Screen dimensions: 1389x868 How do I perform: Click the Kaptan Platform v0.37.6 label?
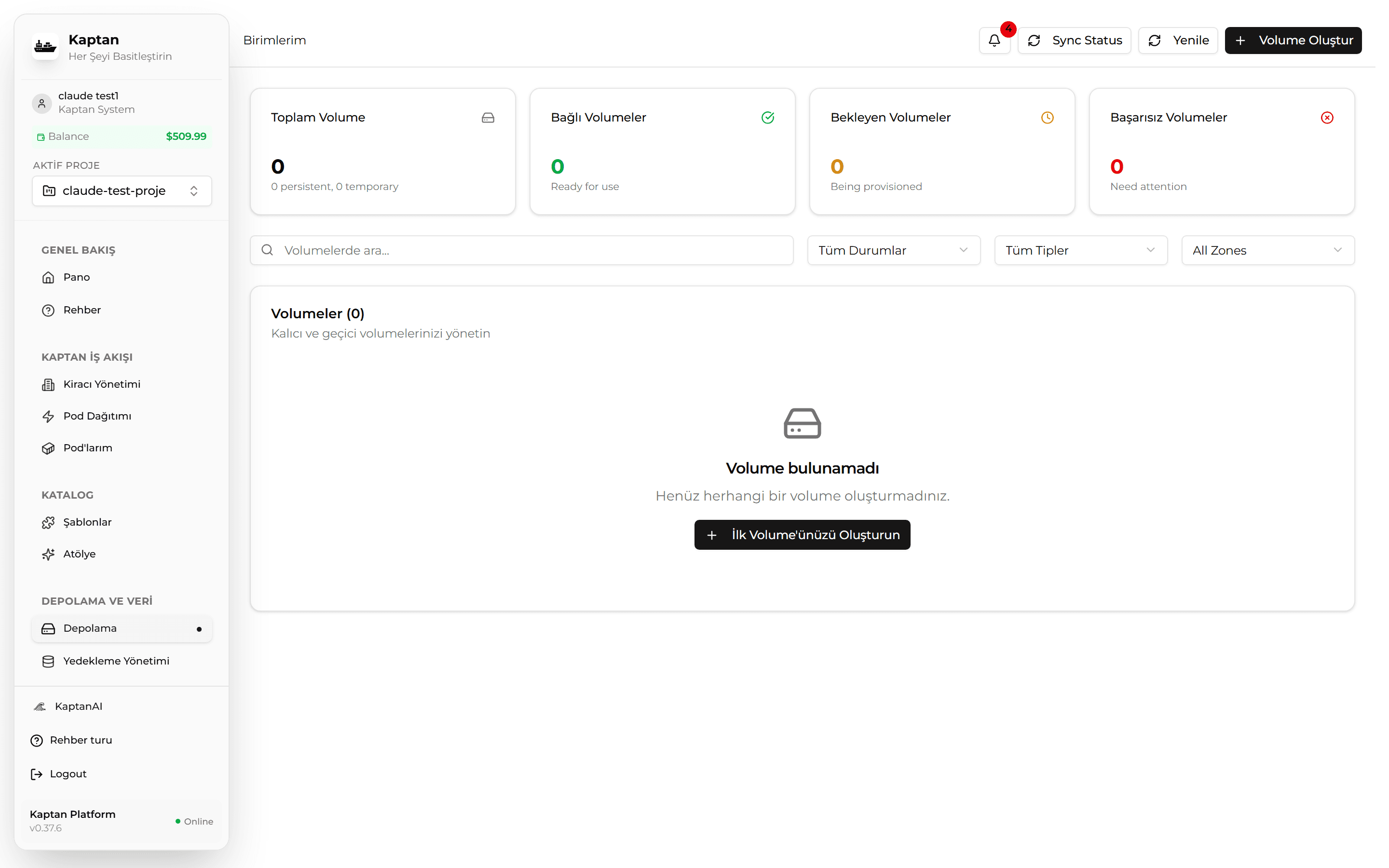pyautogui.click(x=72, y=821)
